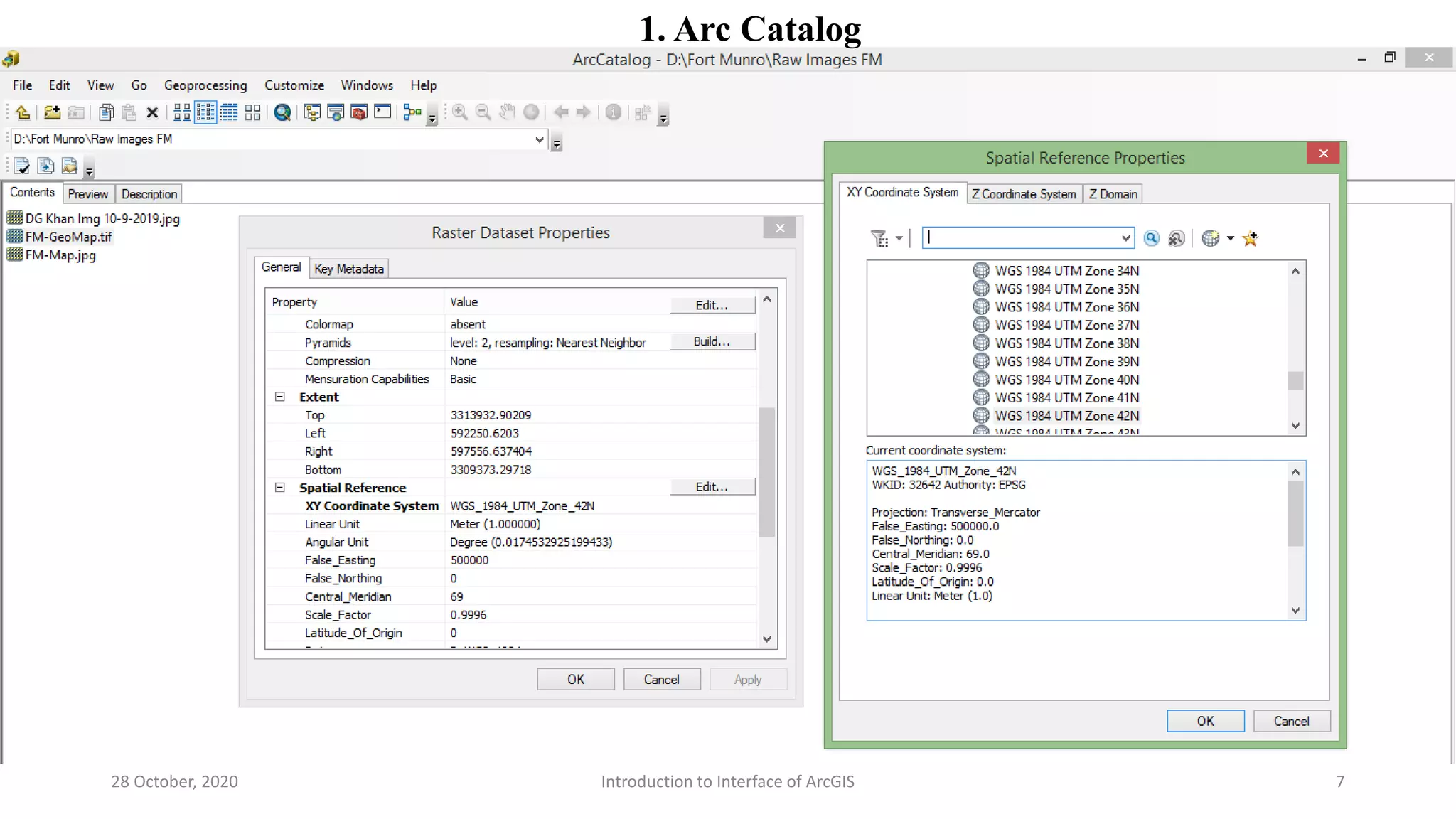Click the Copy icon in toolbar

tap(107, 112)
